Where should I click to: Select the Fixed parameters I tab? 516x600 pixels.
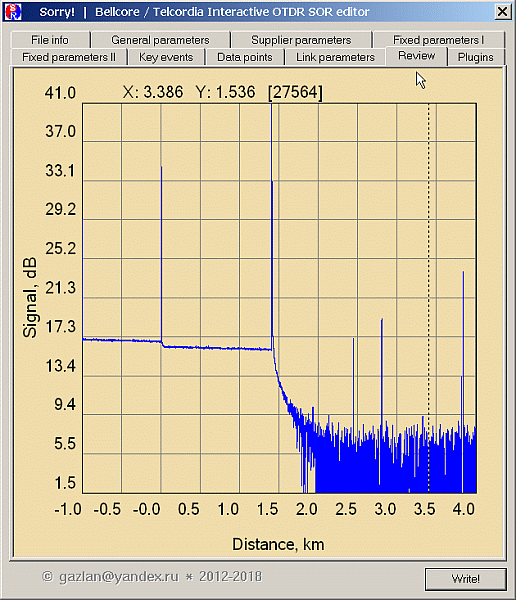439,40
